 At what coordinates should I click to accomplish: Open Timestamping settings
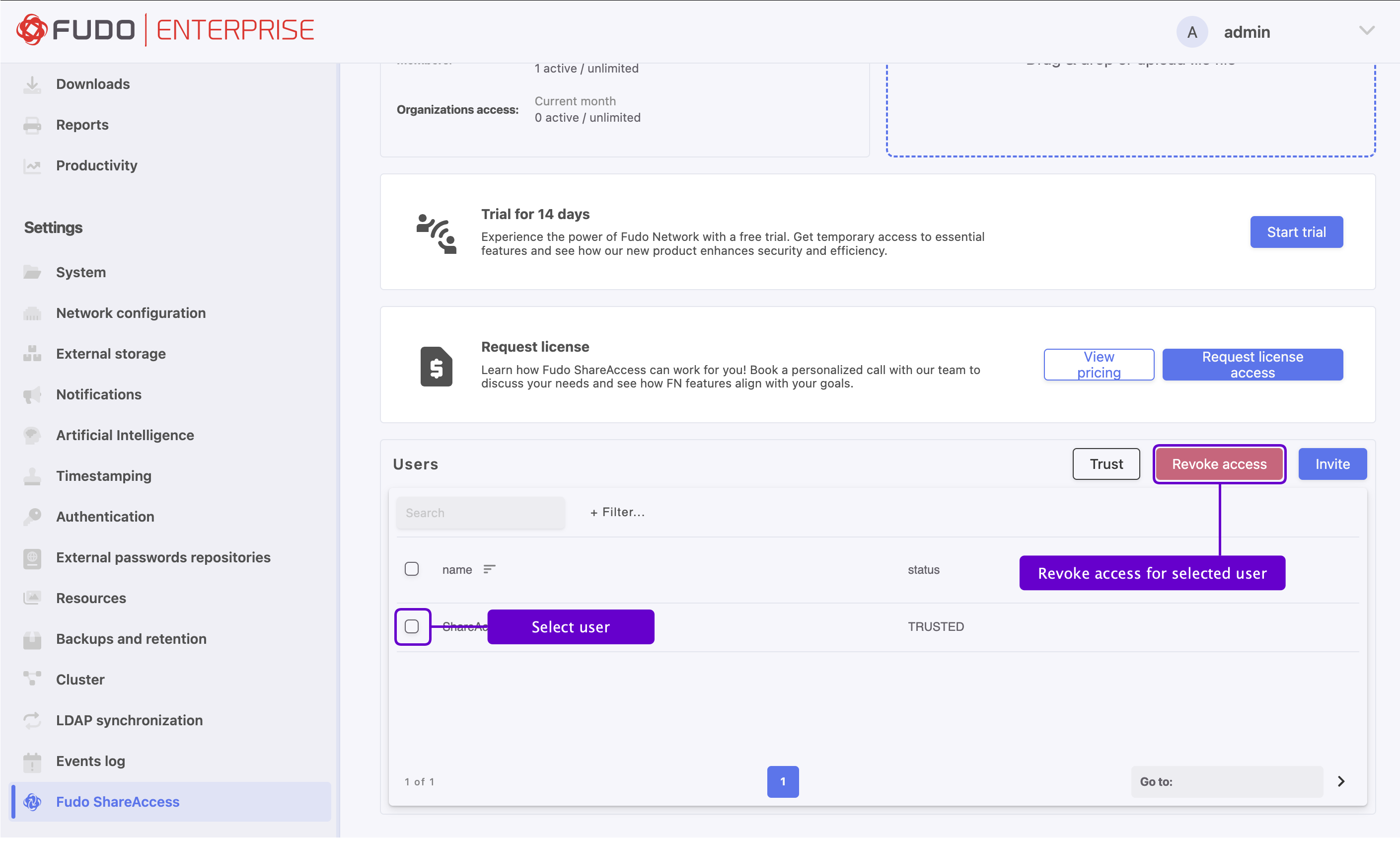104,476
